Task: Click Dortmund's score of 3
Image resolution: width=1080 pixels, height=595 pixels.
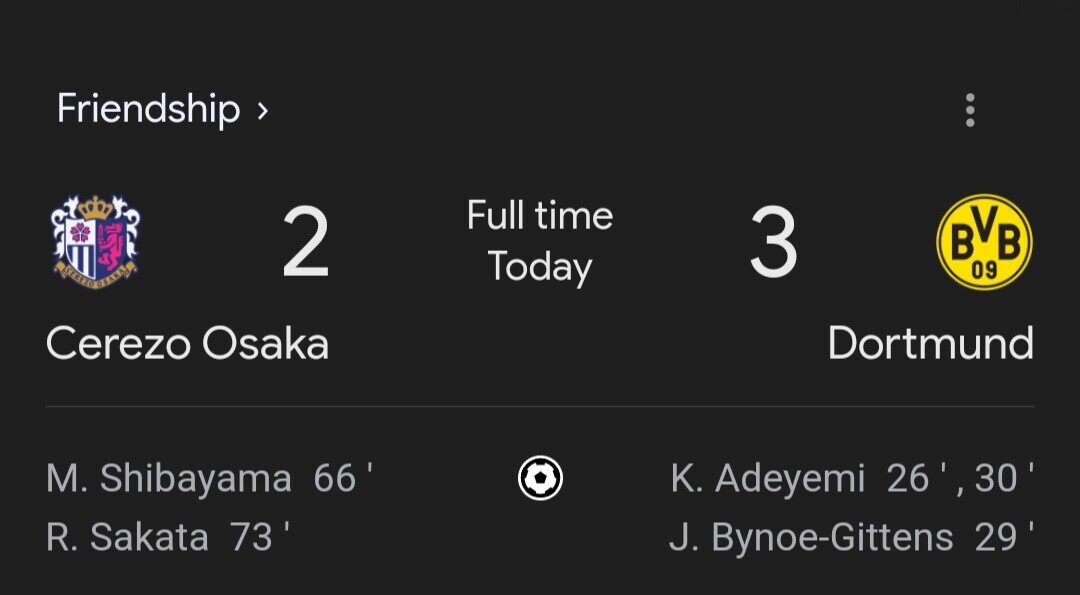Action: pyautogui.click(x=773, y=242)
